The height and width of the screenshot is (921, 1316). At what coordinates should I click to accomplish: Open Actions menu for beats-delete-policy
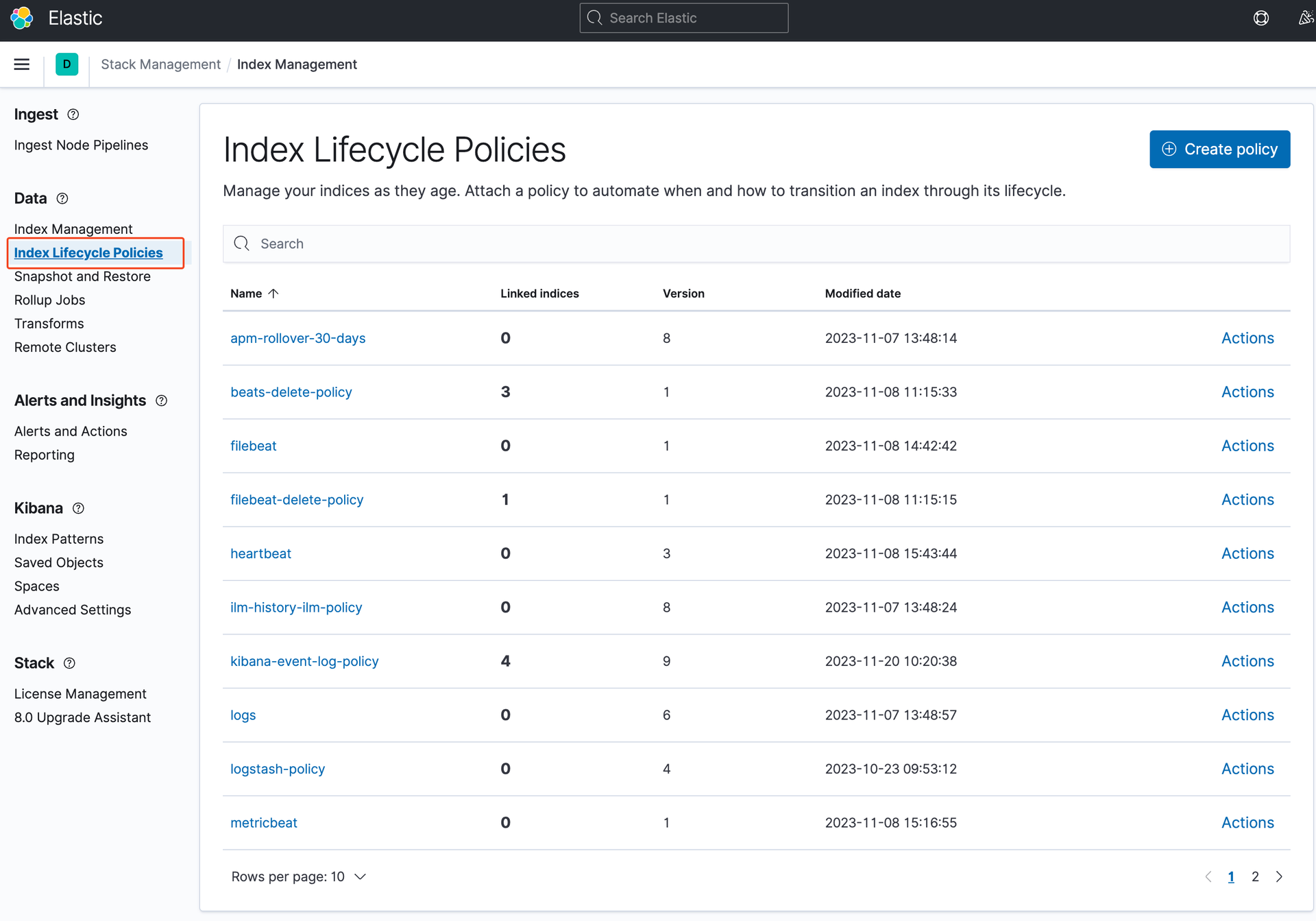[x=1247, y=392]
